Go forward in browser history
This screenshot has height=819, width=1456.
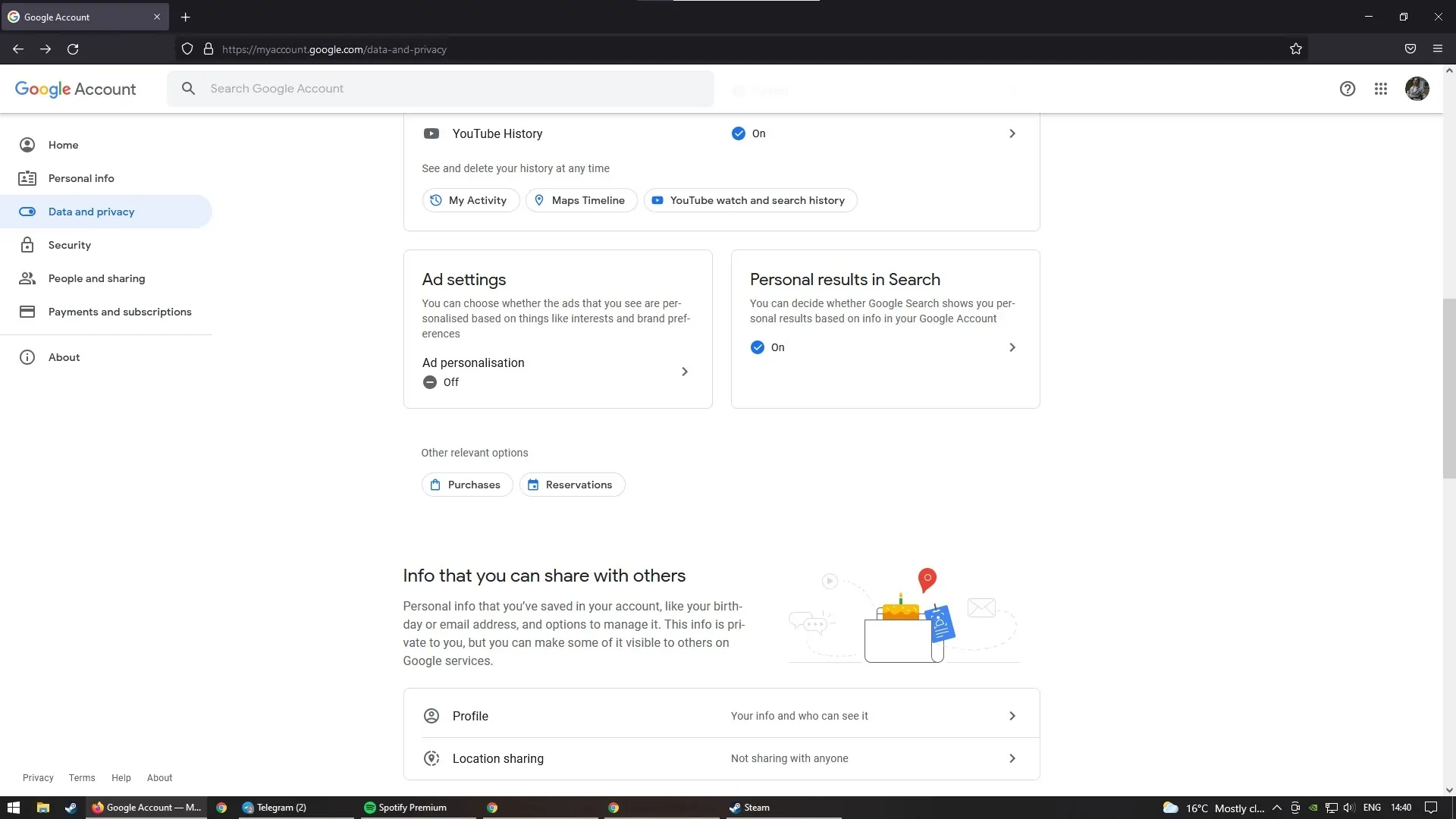45,49
